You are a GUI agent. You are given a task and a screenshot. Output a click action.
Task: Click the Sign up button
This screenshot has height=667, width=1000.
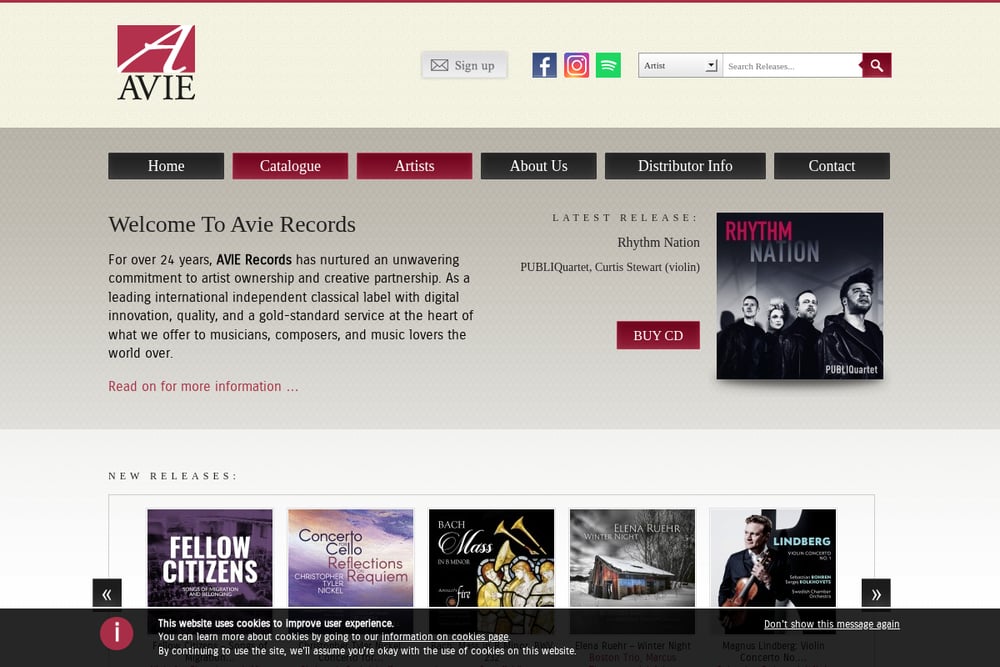[464, 65]
